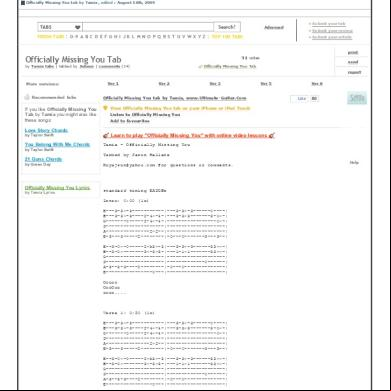The image size is (391, 391).
Task: Open the Love Story Chords link
Action: [46, 130]
